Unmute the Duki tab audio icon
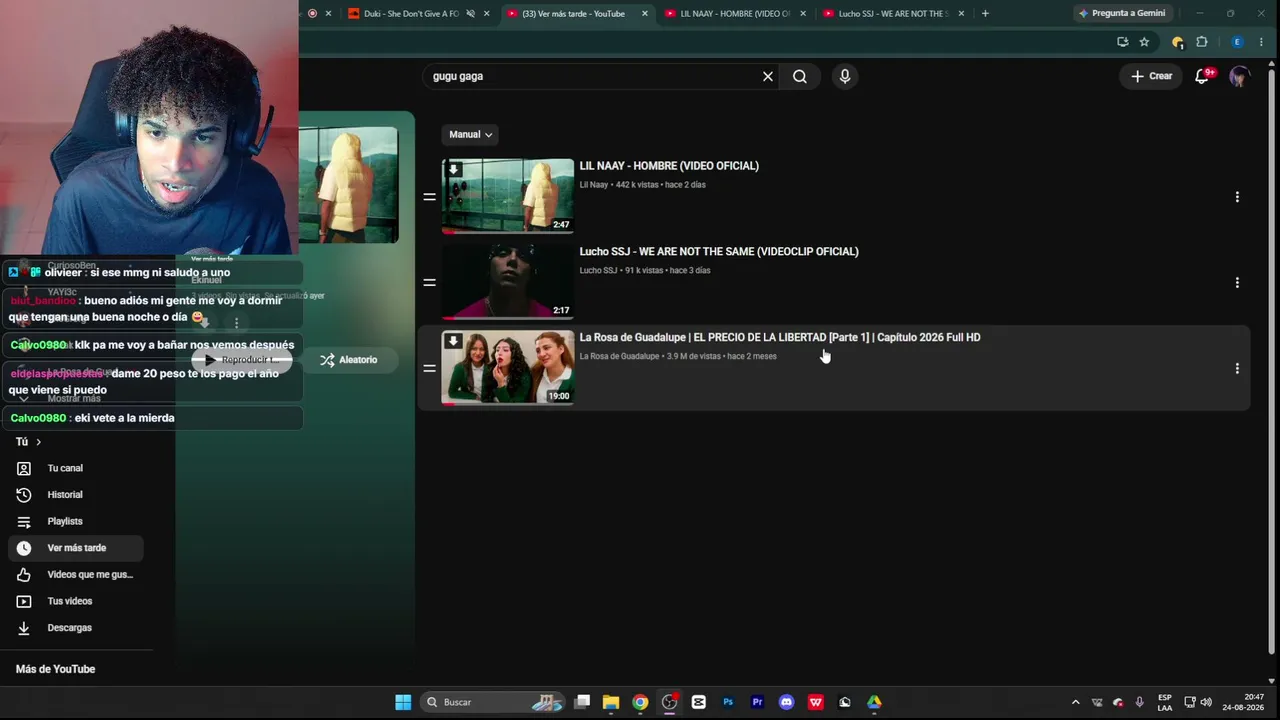This screenshot has width=1280, height=720. point(470,14)
